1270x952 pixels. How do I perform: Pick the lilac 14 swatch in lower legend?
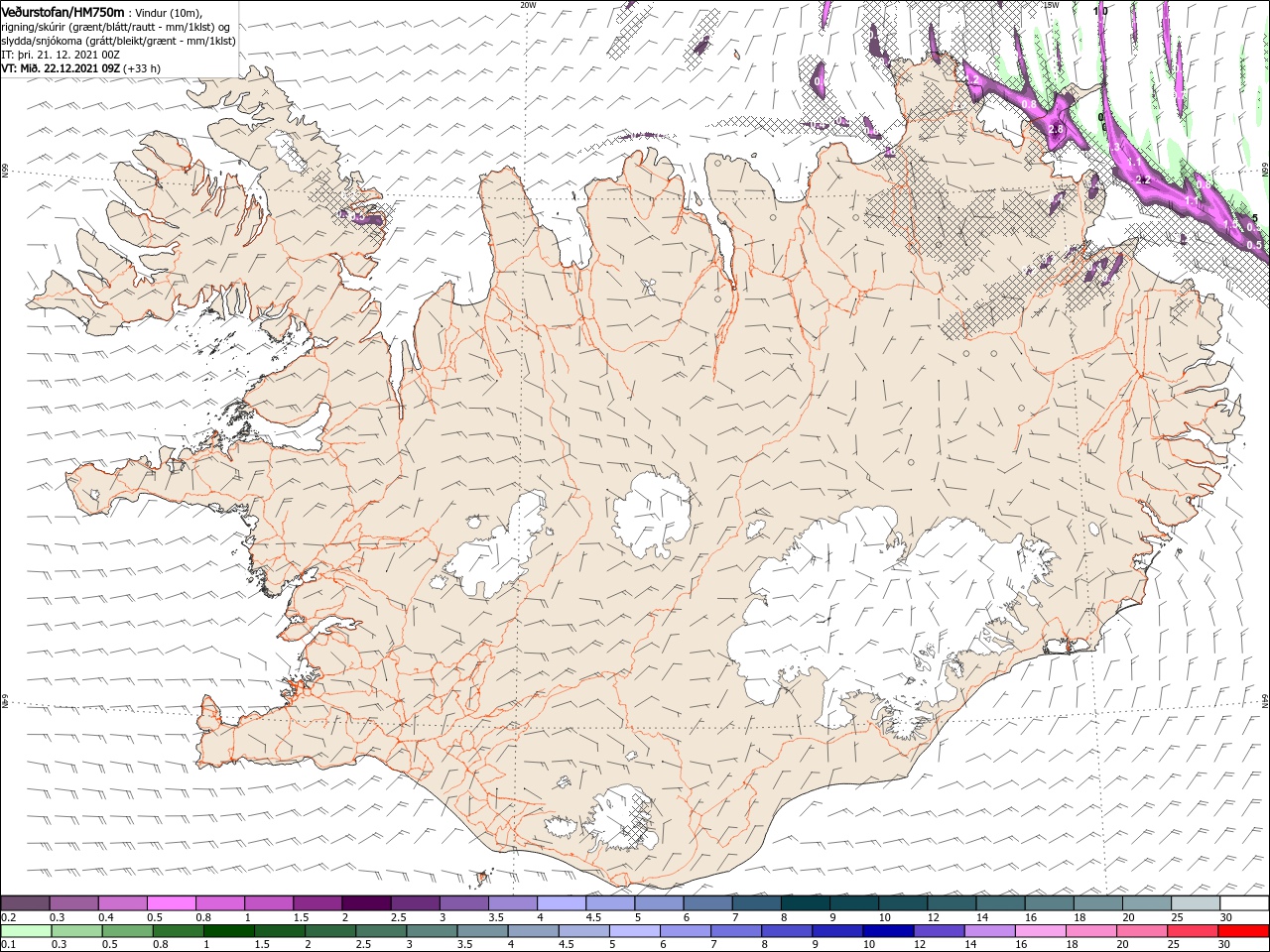(989, 931)
